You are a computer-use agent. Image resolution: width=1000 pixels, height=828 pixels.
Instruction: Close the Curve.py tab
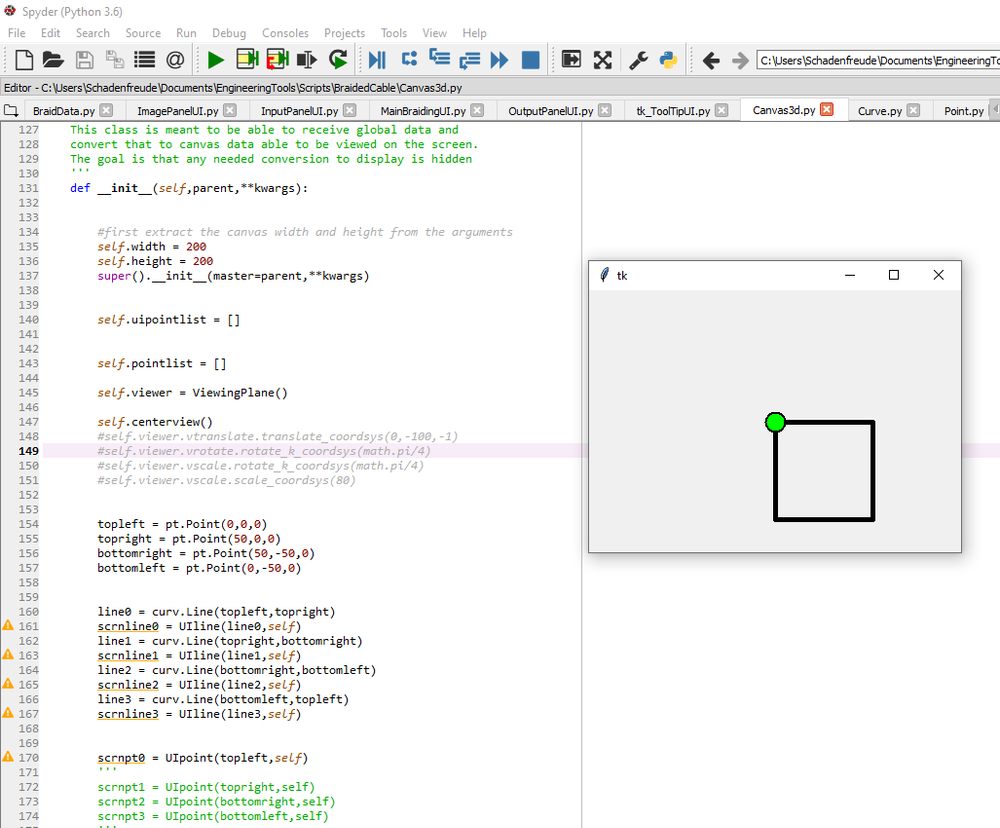click(x=913, y=110)
